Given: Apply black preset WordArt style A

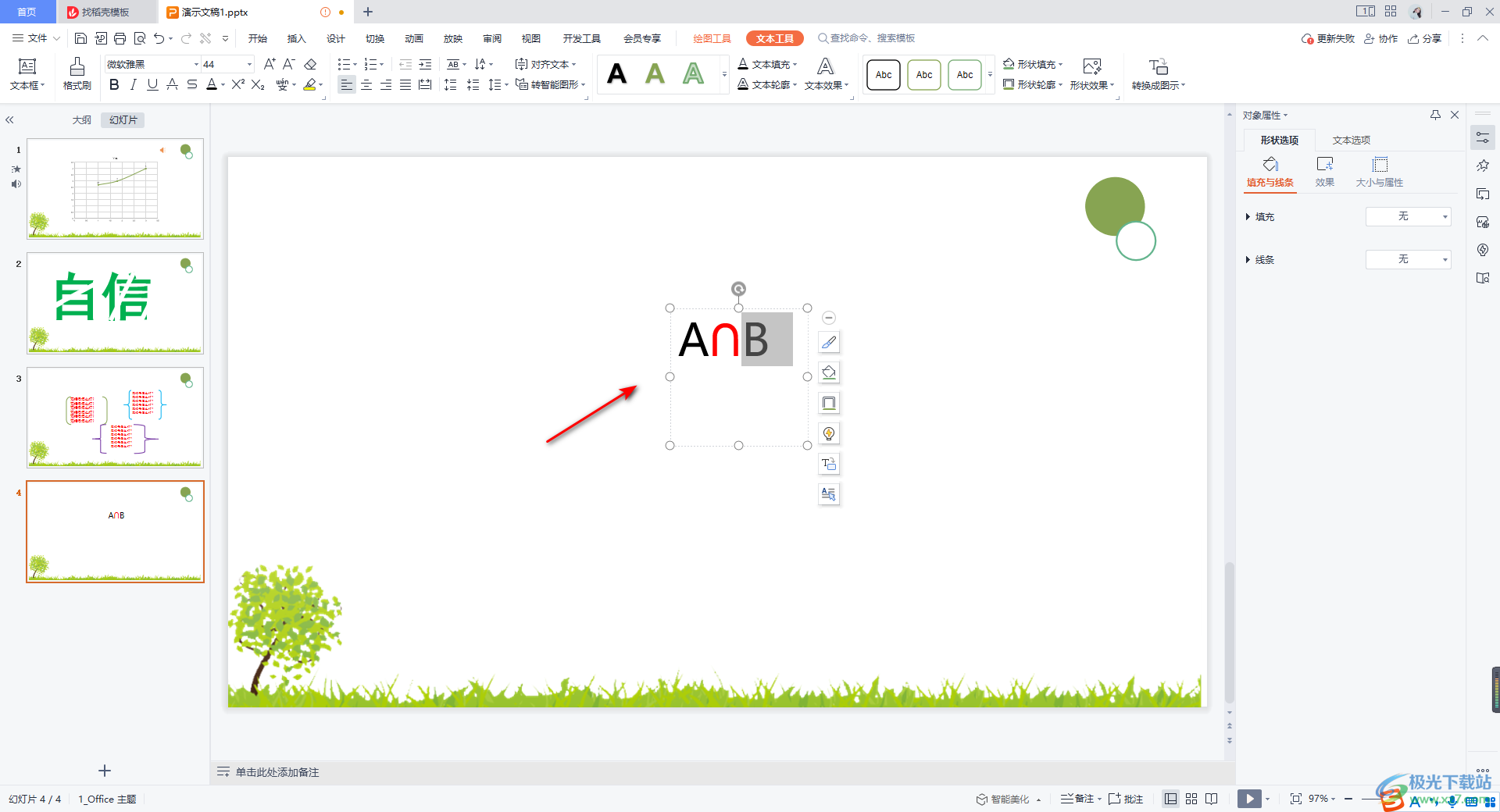Looking at the screenshot, I should coord(617,74).
